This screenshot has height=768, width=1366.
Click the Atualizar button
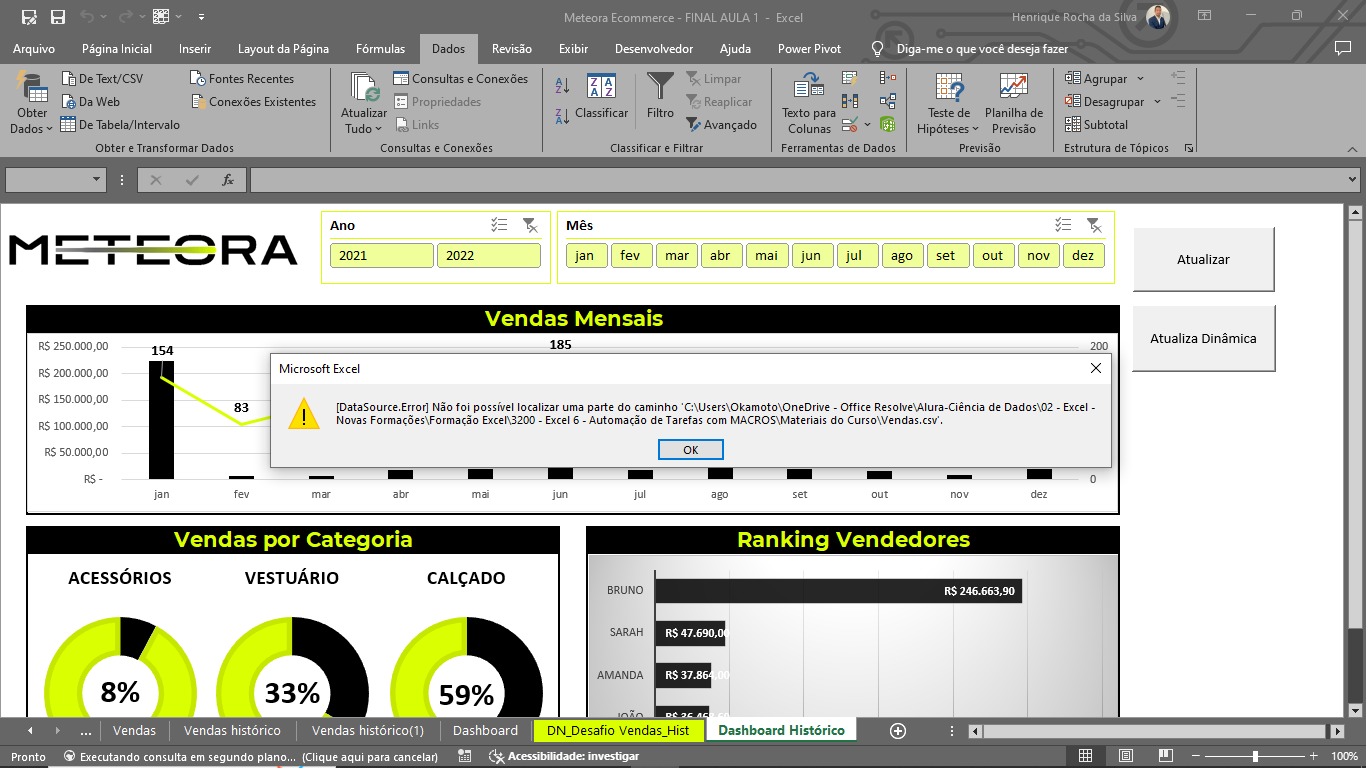(x=1204, y=259)
